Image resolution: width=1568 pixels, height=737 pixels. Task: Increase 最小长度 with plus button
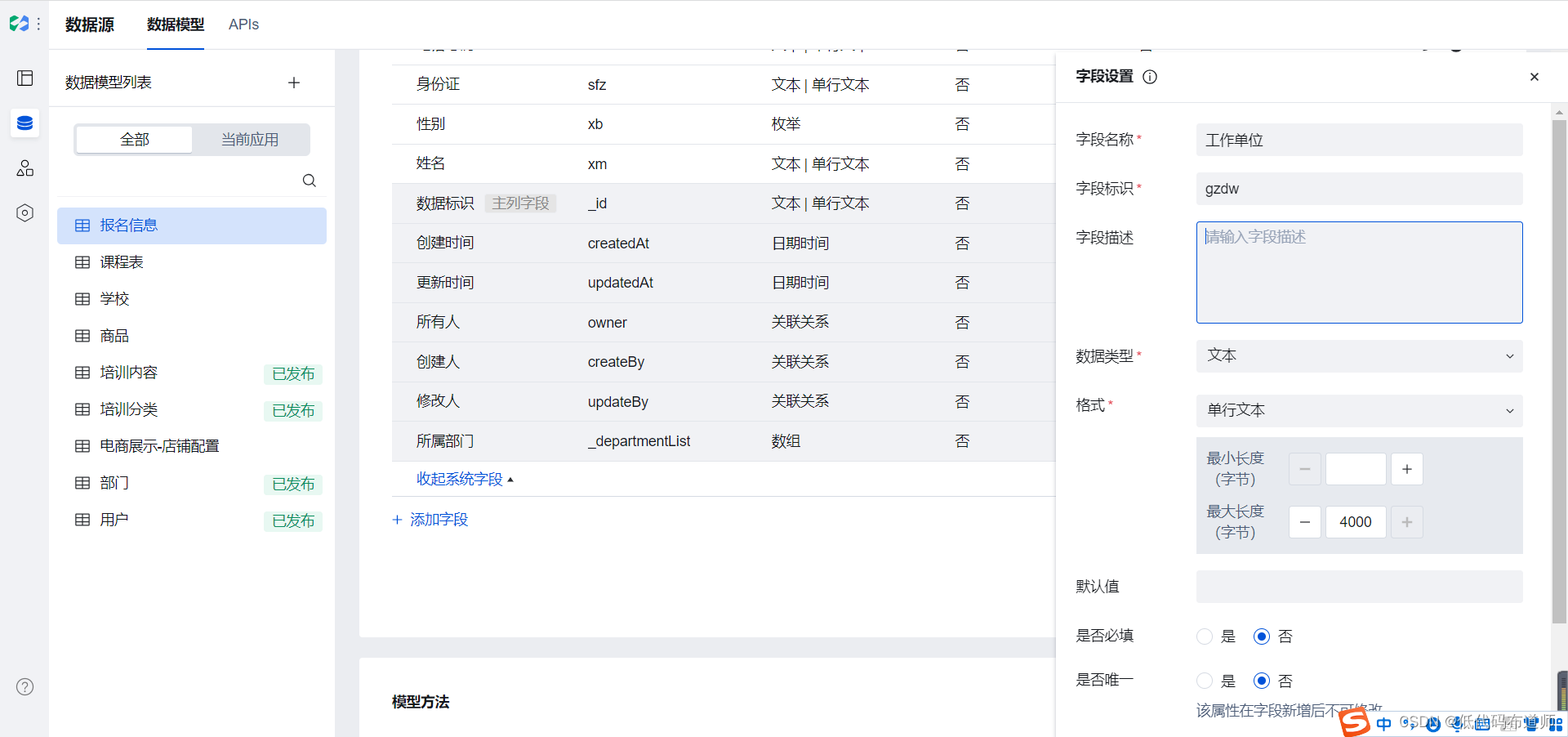click(x=1407, y=469)
